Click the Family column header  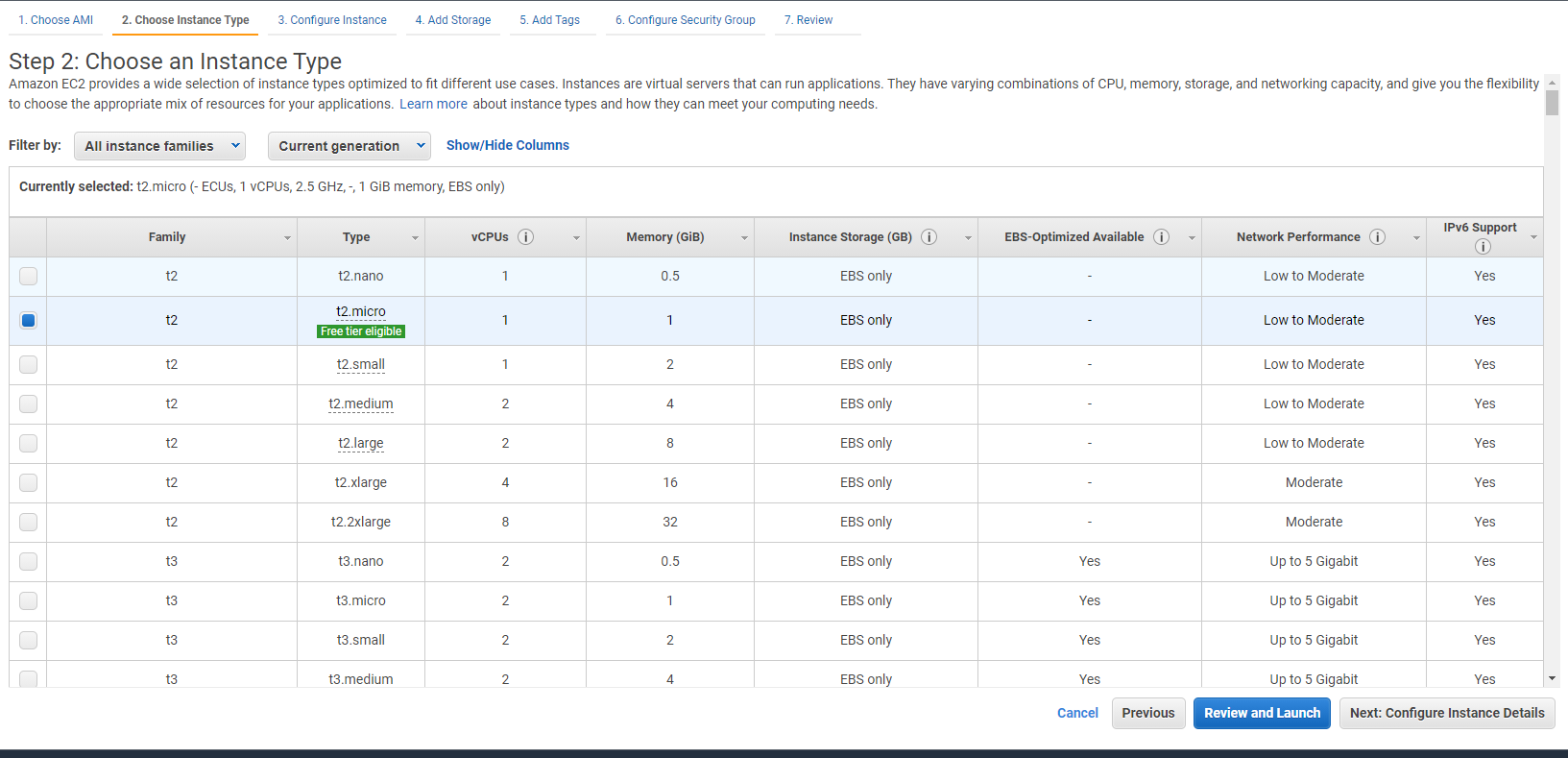172,237
